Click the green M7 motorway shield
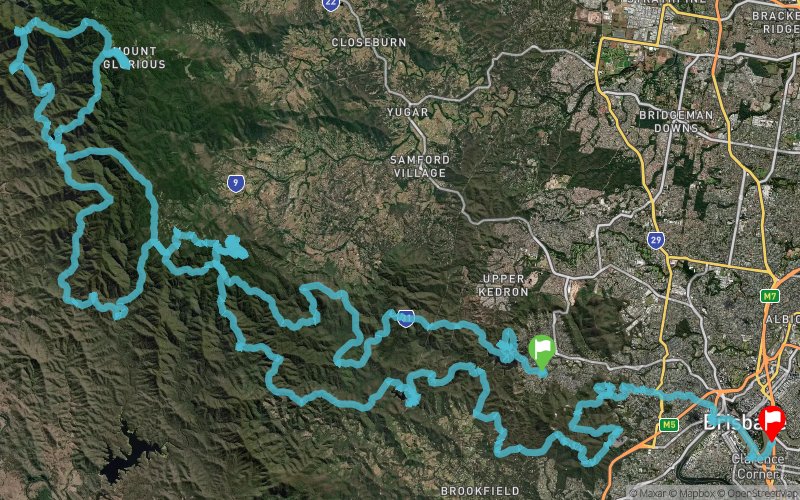The width and height of the screenshot is (800, 500). [x=769, y=296]
